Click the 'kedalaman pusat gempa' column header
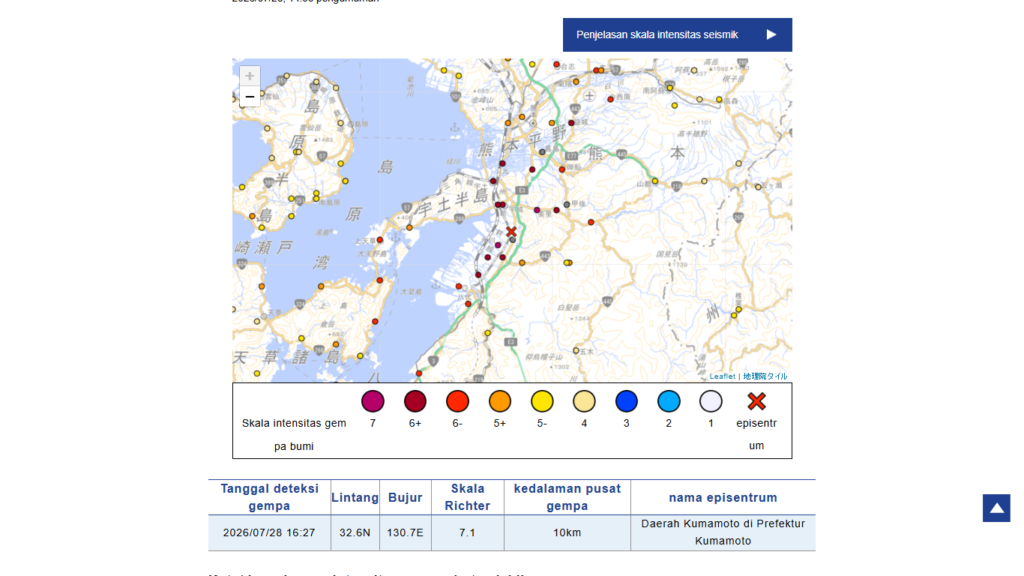This screenshot has height=576, width=1024. click(567, 497)
